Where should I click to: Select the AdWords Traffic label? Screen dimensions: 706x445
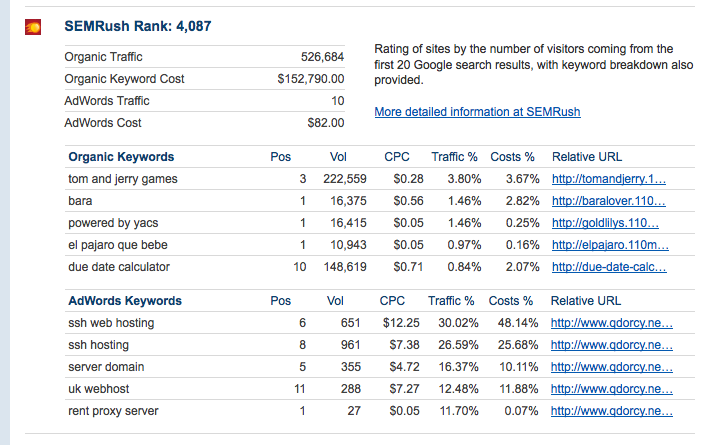pyautogui.click(x=107, y=101)
